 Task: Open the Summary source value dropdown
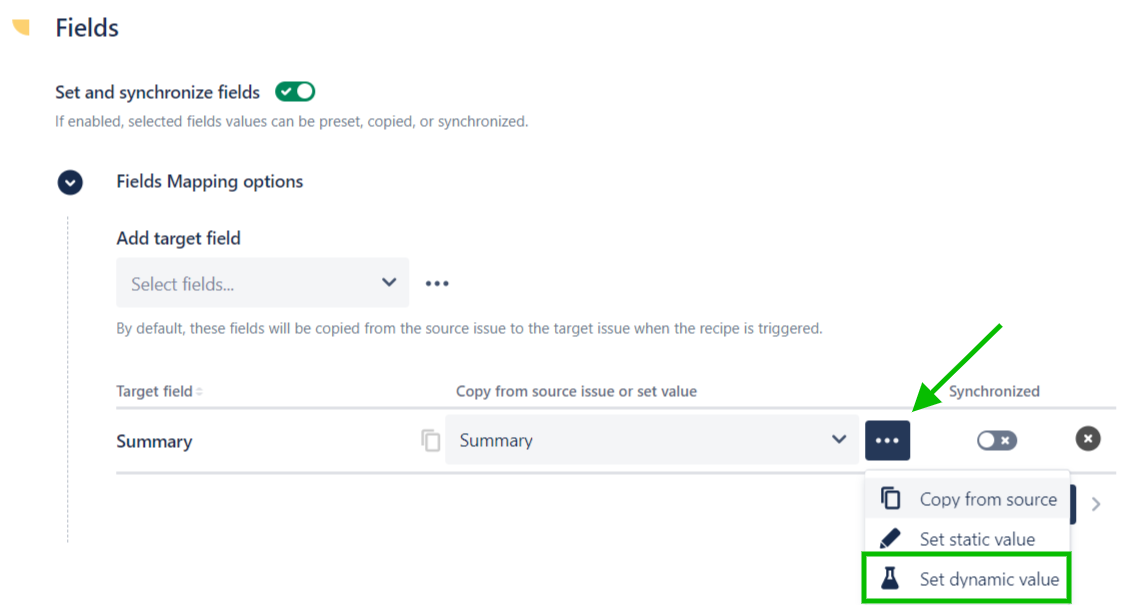[x=651, y=441]
